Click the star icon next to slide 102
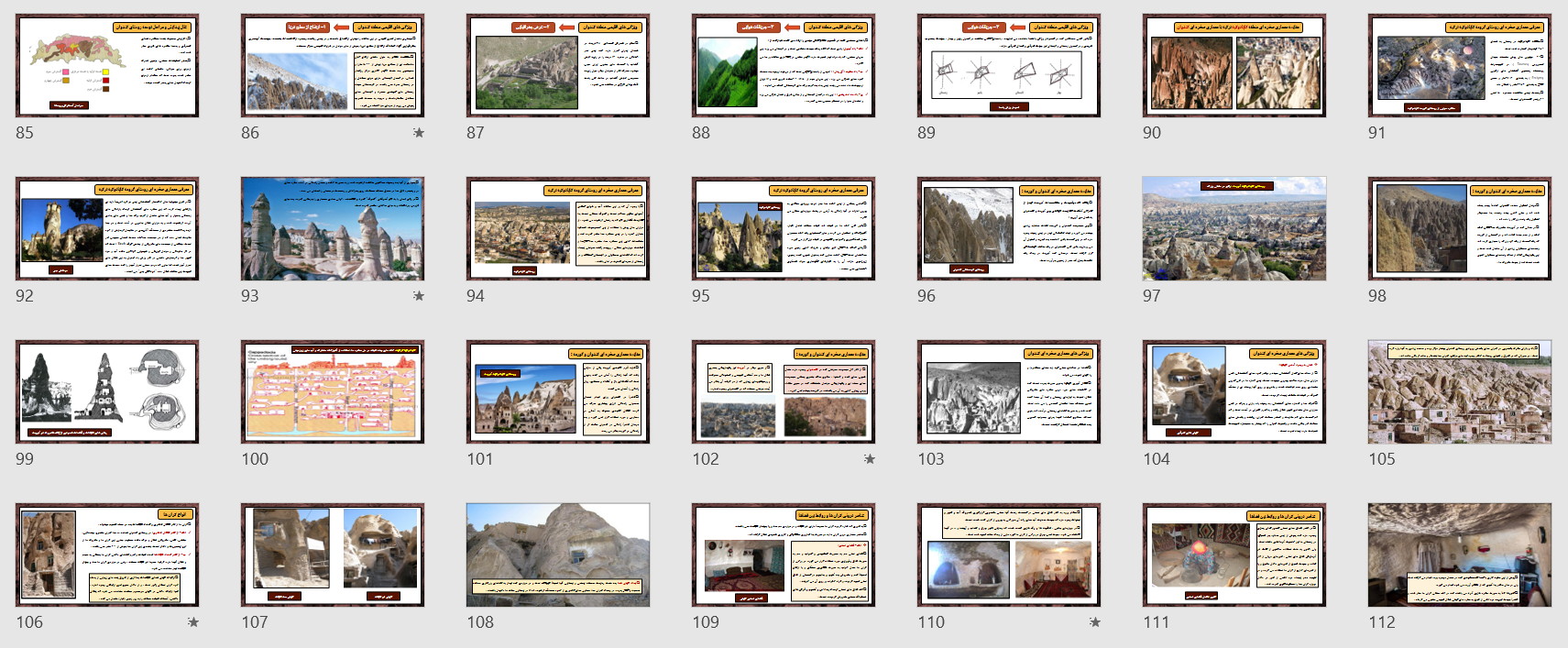This screenshot has height=648, width=1568. (870, 459)
